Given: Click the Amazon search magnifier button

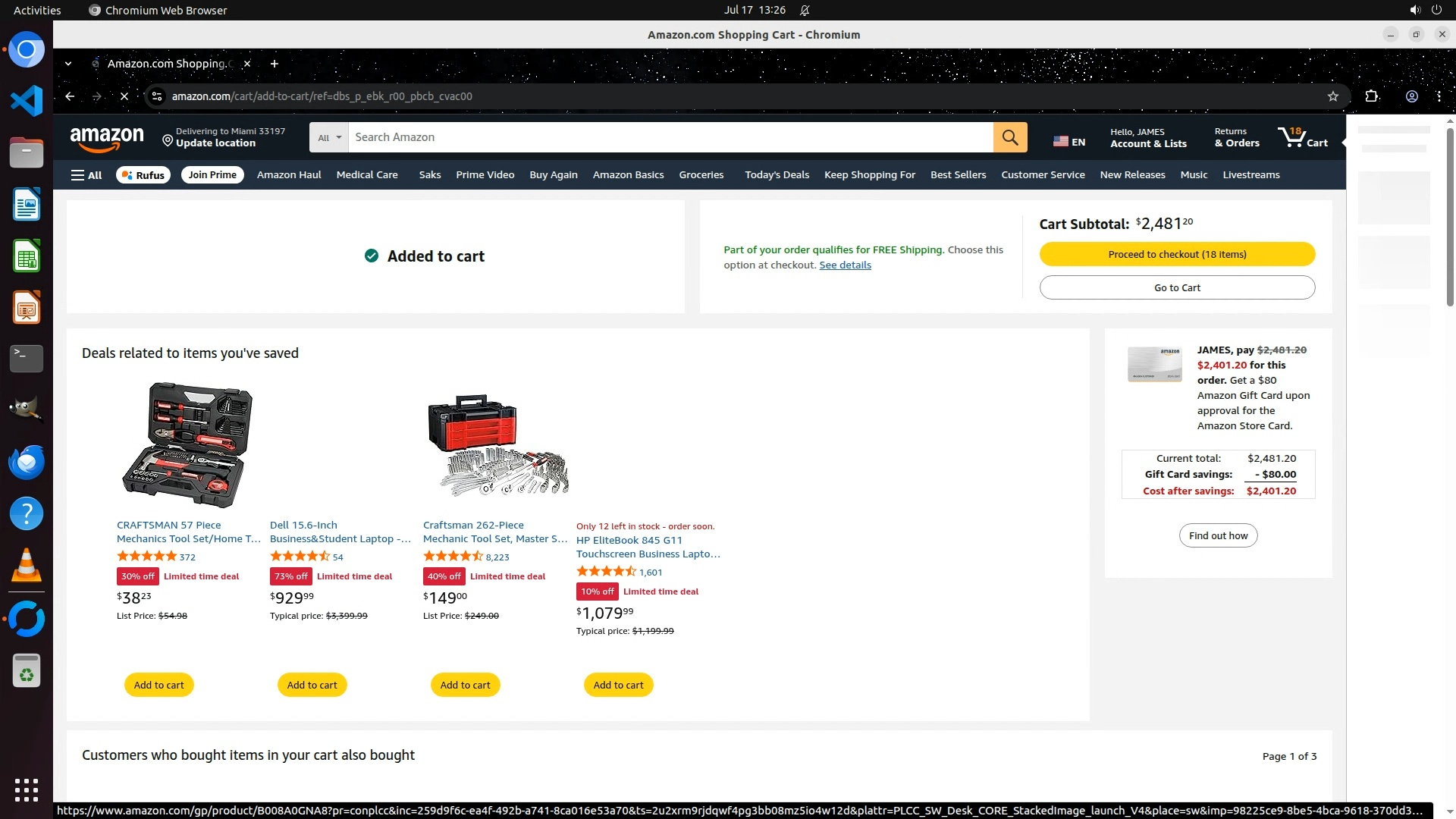Looking at the screenshot, I should click(x=1010, y=137).
